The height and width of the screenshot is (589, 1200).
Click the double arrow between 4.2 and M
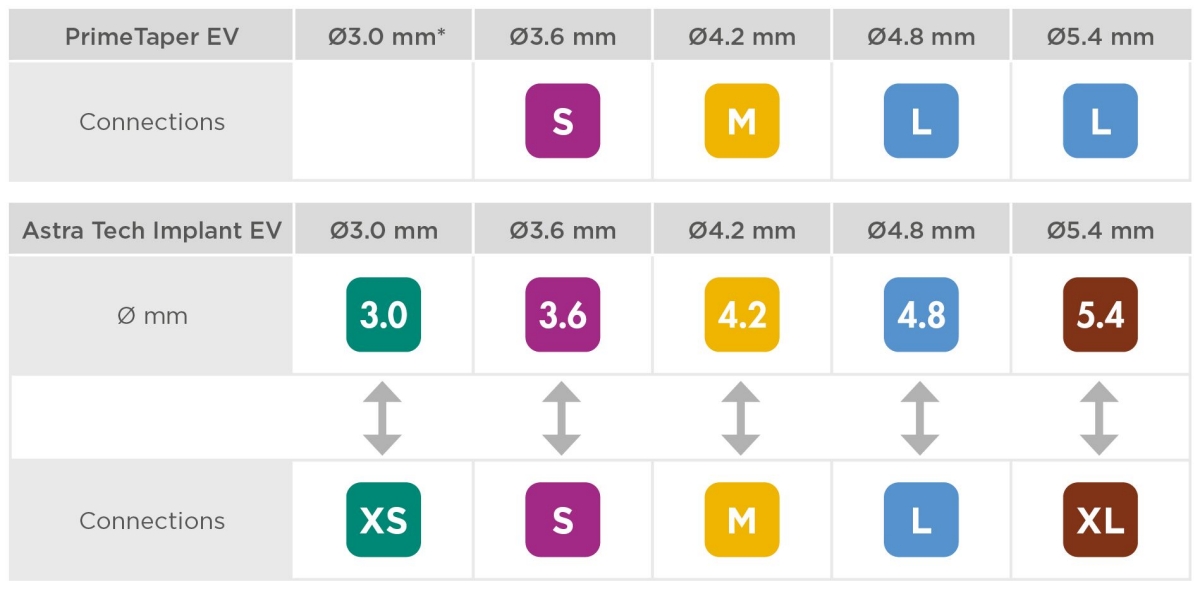point(741,418)
